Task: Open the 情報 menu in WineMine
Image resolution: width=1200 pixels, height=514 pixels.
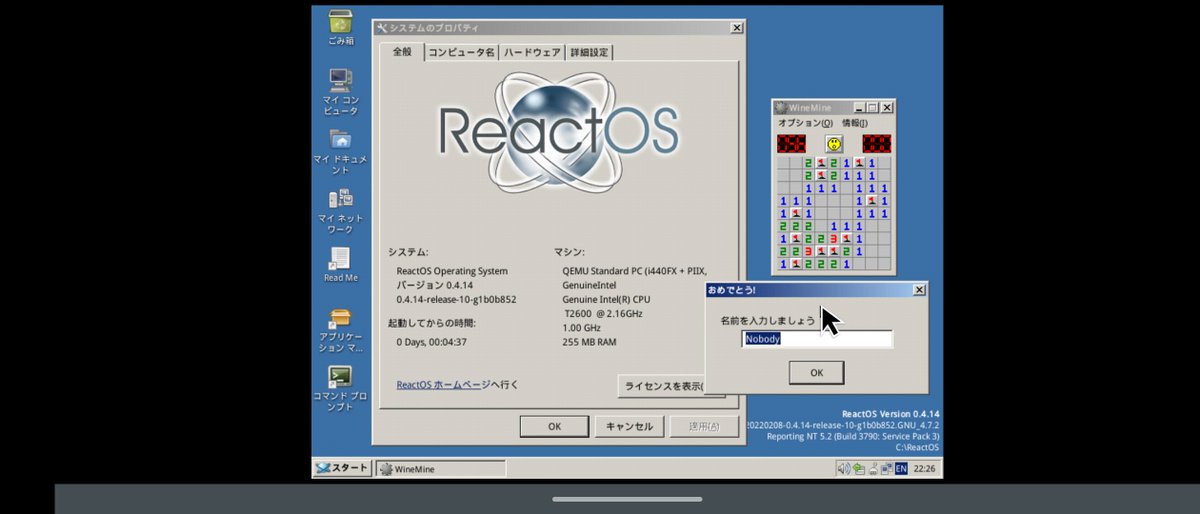Action: coord(855,123)
